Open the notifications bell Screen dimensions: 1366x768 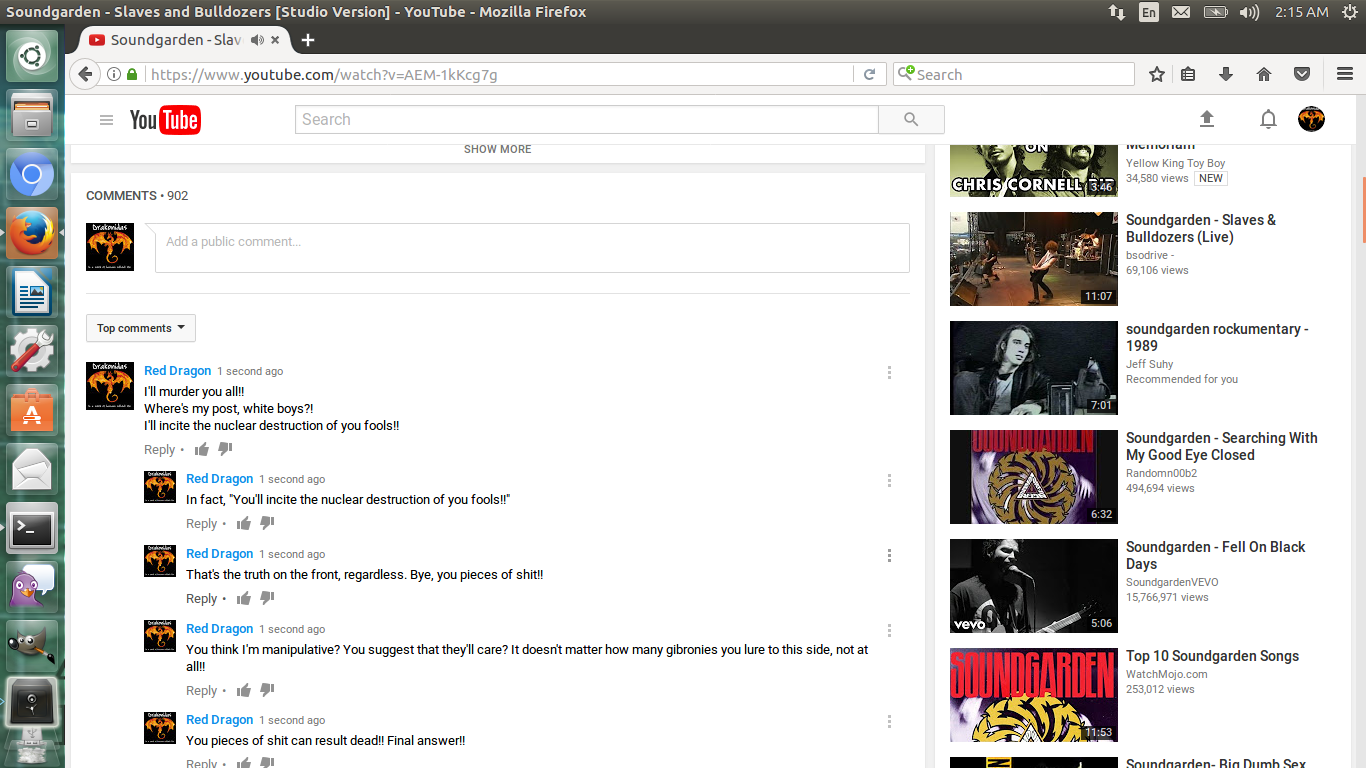click(x=1268, y=120)
